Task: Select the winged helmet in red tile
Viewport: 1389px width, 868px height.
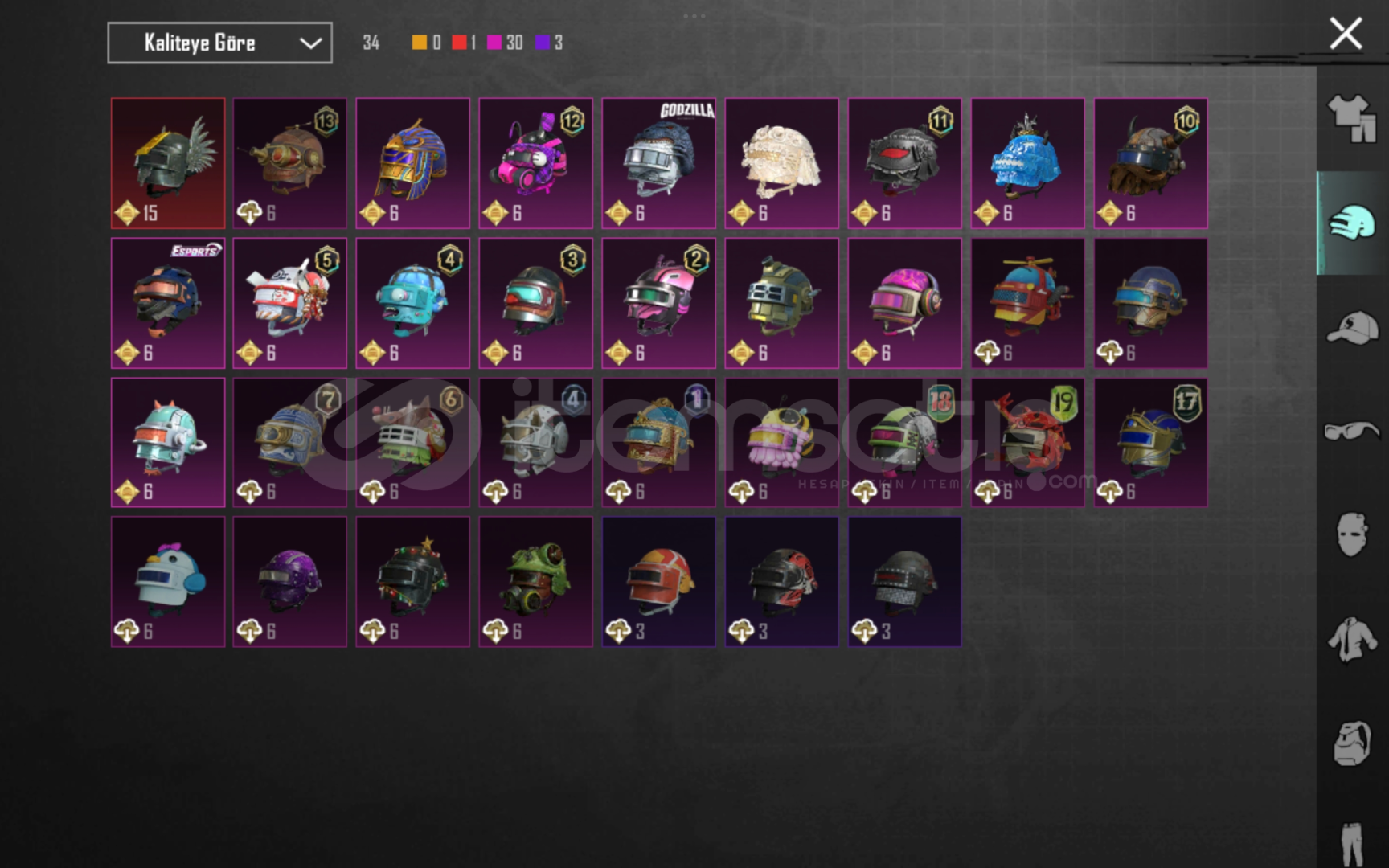Action: 168,164
